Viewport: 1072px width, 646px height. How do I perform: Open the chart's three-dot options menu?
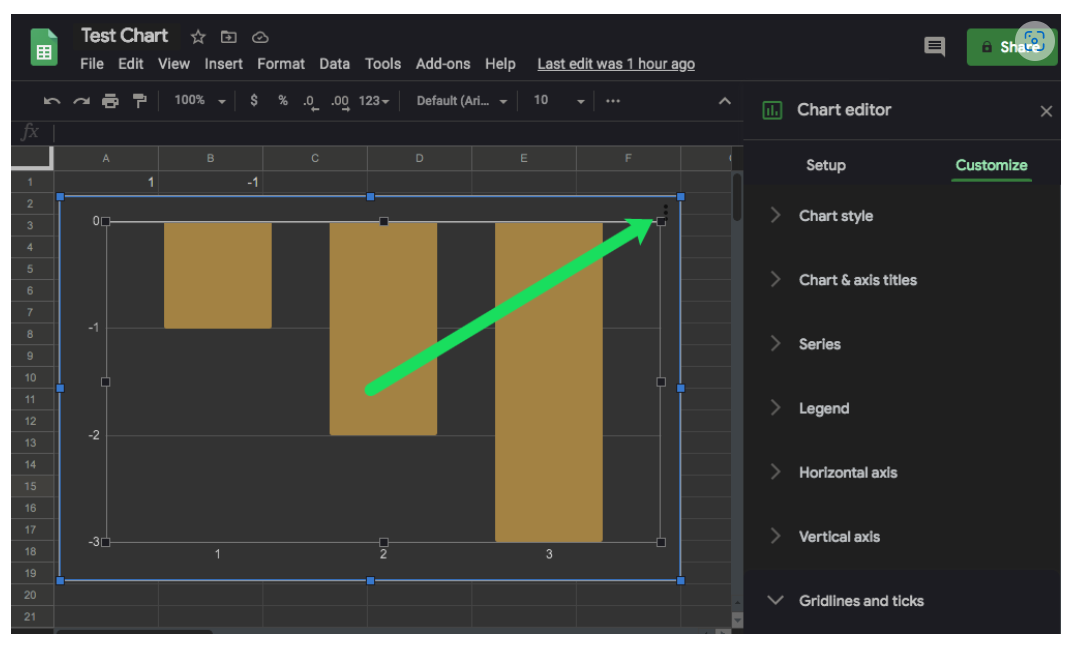click(x=665, y=213)
